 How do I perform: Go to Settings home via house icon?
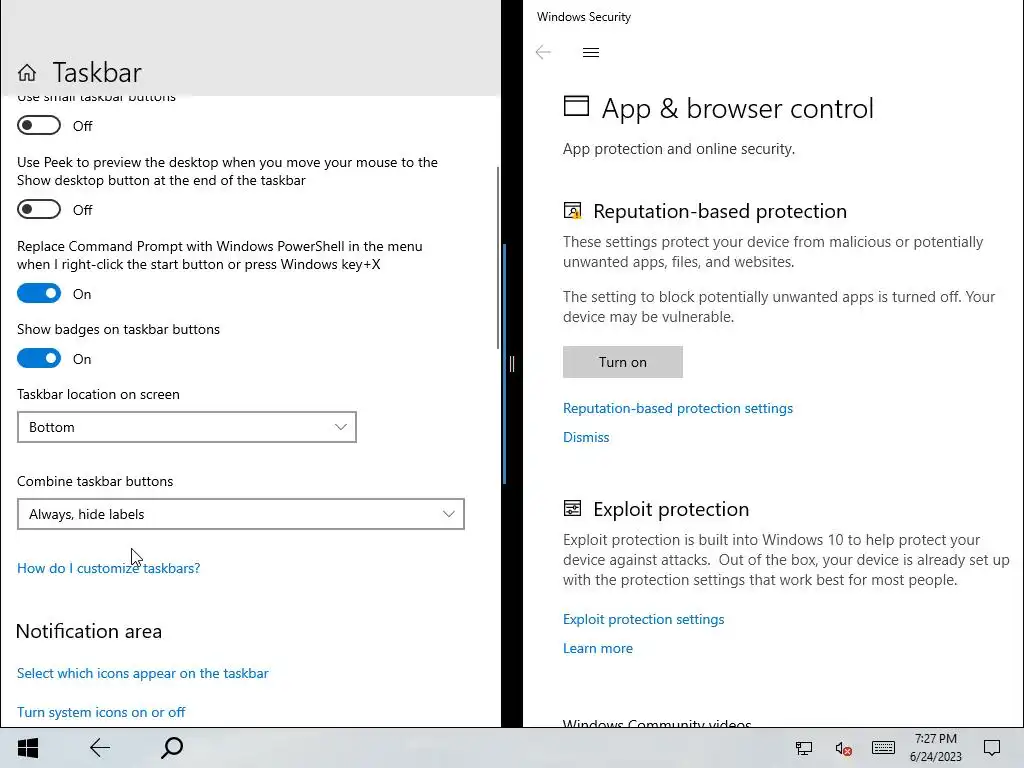27,72
